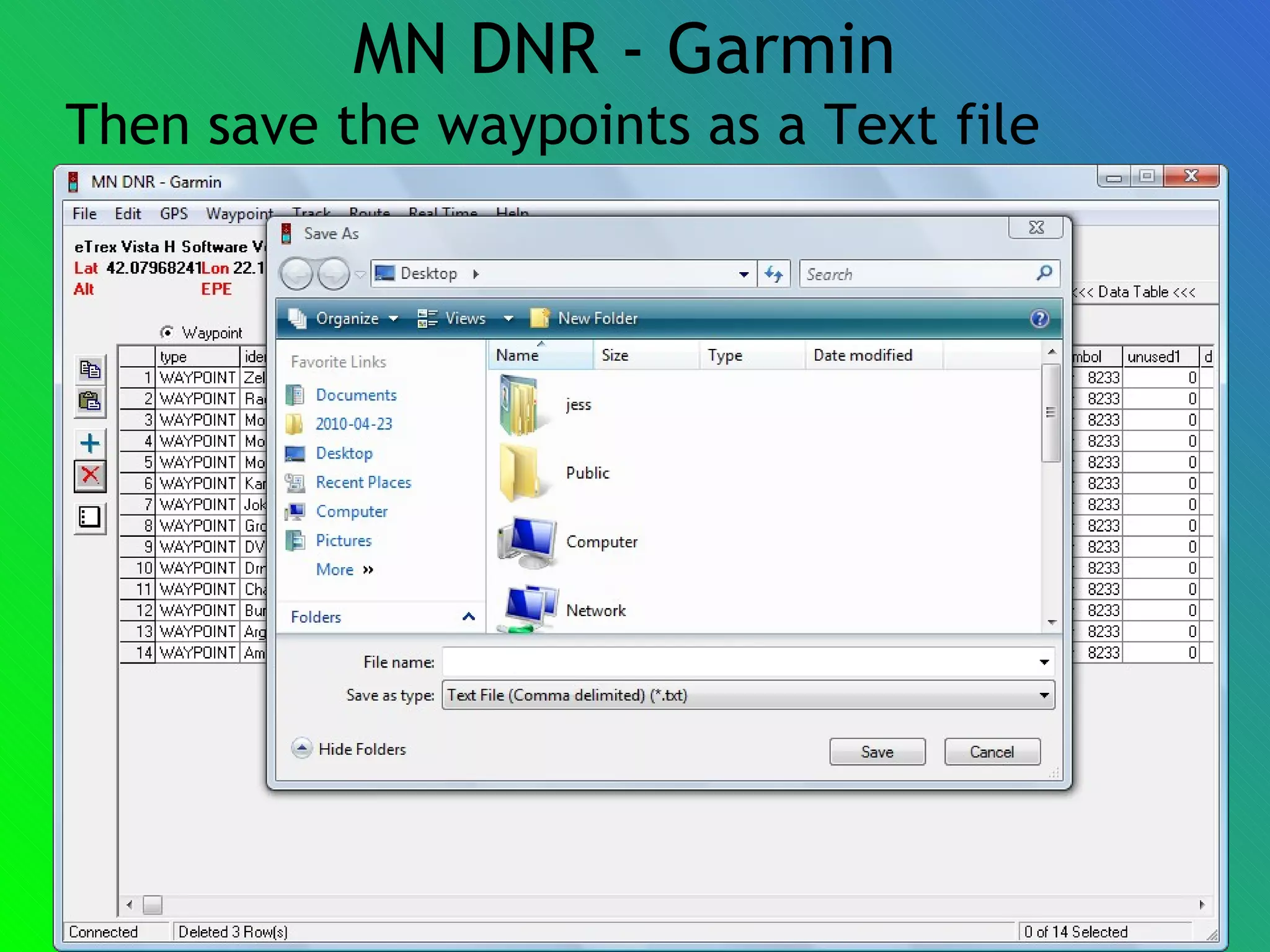This screenshot has width=1270, height=952.
Task: Click main window scroll right arrow
Action: tap(1202, 905)
